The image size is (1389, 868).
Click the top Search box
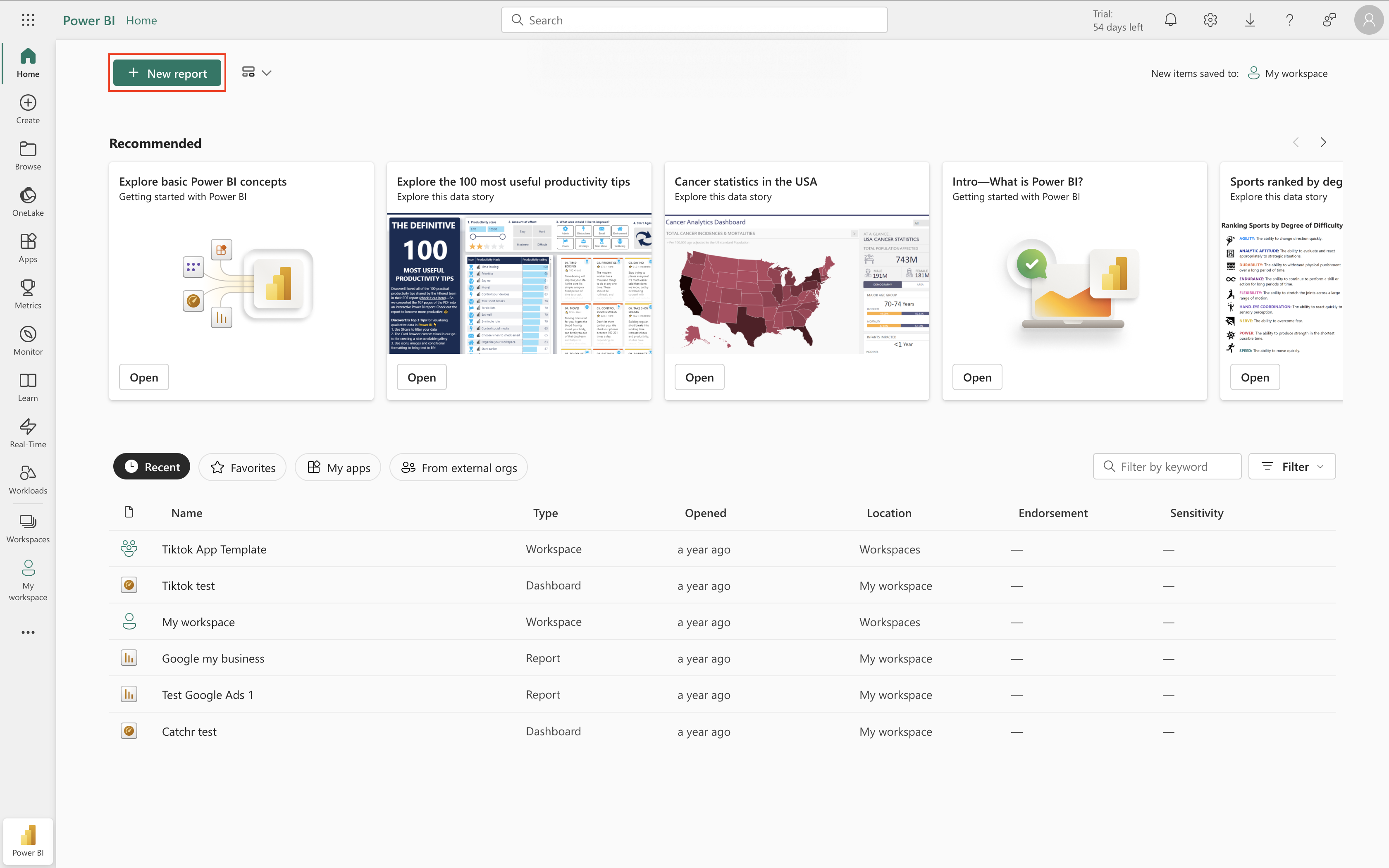point(694,20)
